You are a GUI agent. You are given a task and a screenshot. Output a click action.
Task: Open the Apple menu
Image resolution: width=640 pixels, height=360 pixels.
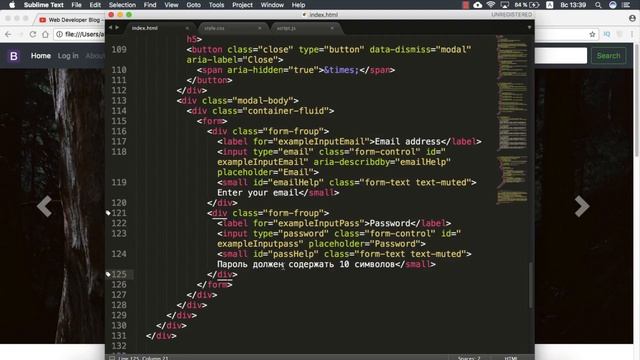pyautogui.click(x=12, y=5)
